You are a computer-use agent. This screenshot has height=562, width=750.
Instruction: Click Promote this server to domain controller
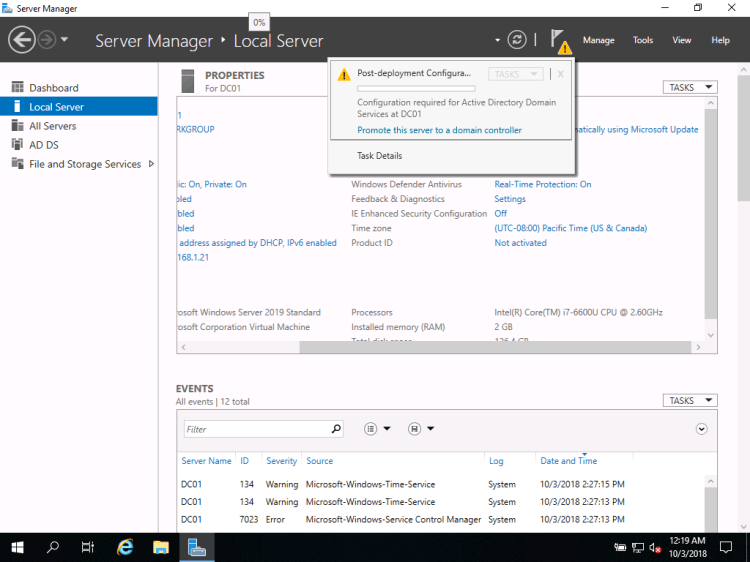[439, 130]
